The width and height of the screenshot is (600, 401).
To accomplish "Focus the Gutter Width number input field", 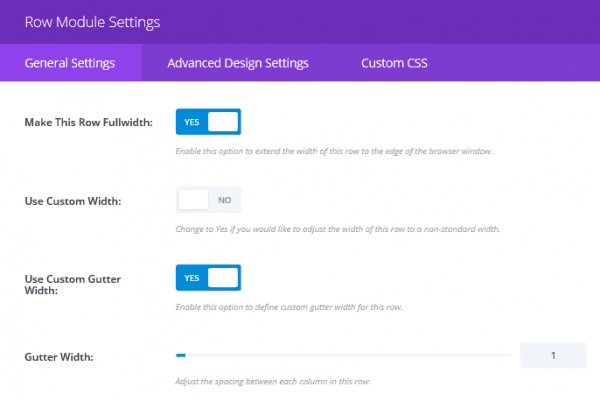I will click(552, 355).
